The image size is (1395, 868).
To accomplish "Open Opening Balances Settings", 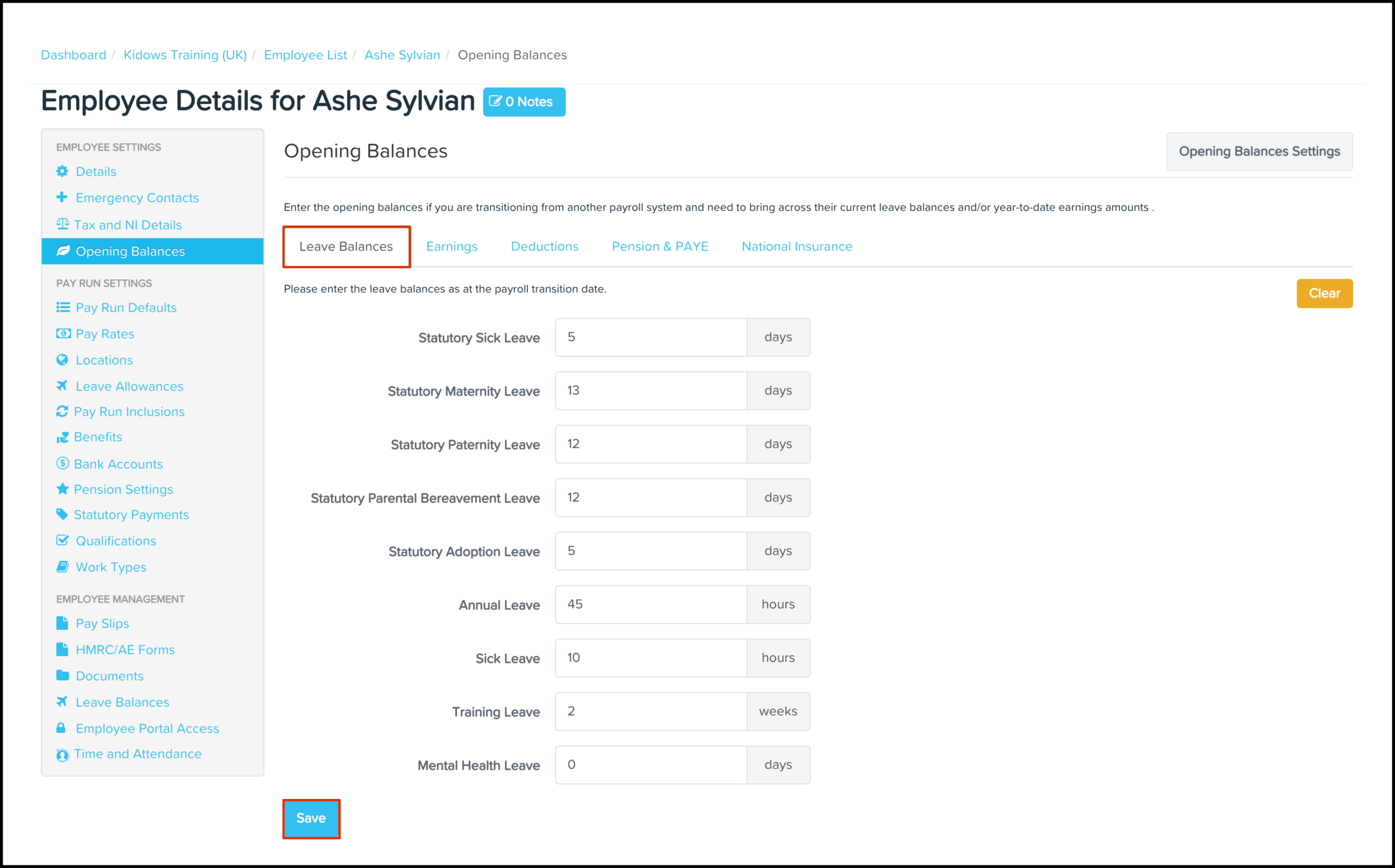I will pos(1259,152).
